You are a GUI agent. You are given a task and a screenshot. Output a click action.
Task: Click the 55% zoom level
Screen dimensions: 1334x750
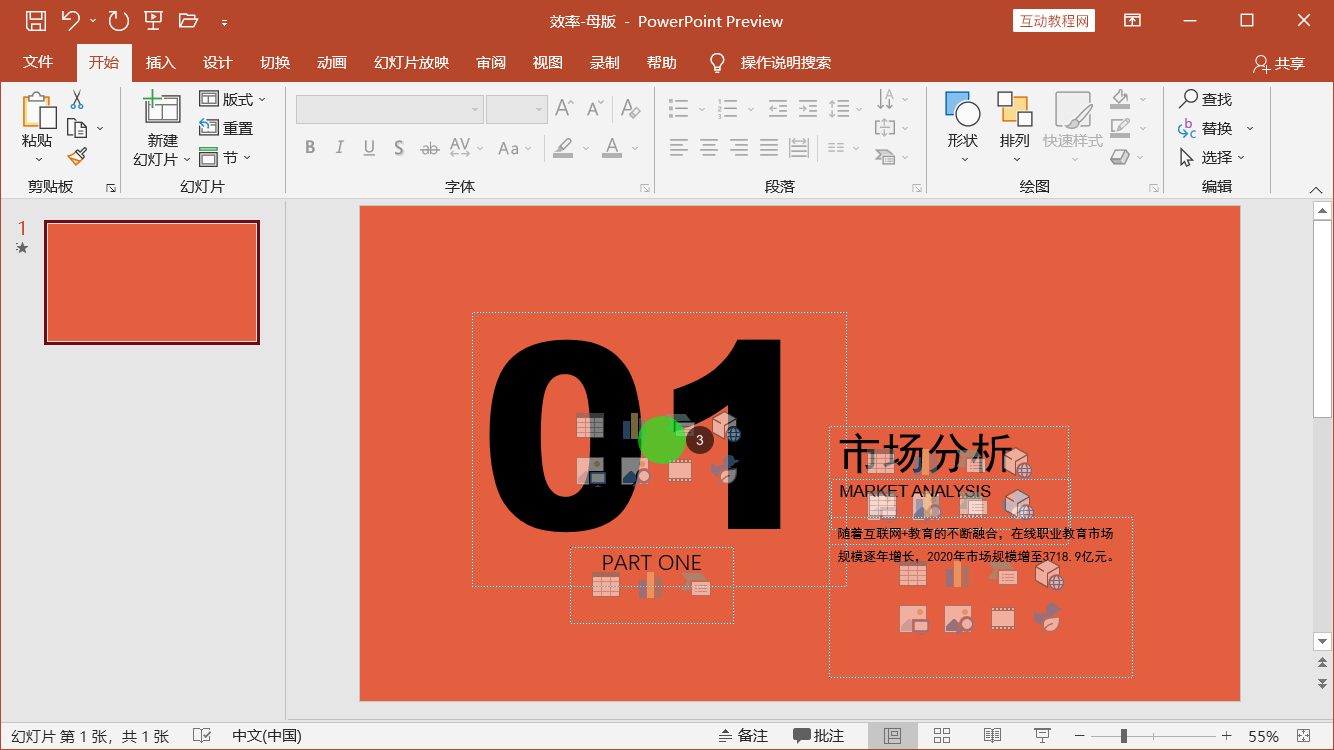tap(1263, 736)
